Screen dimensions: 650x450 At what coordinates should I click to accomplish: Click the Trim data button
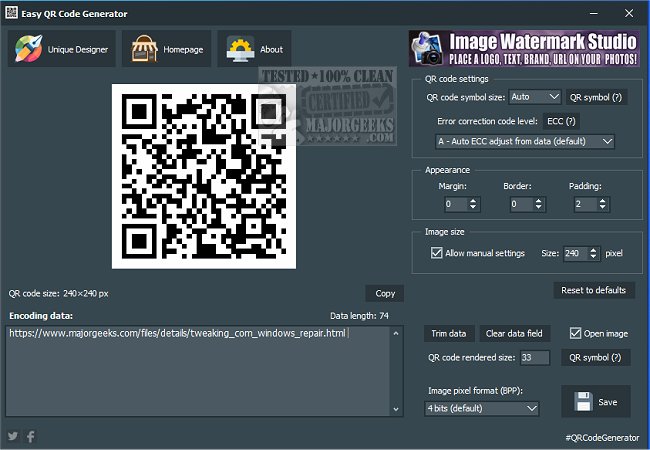pyautogui.click(x=449, y=334)
